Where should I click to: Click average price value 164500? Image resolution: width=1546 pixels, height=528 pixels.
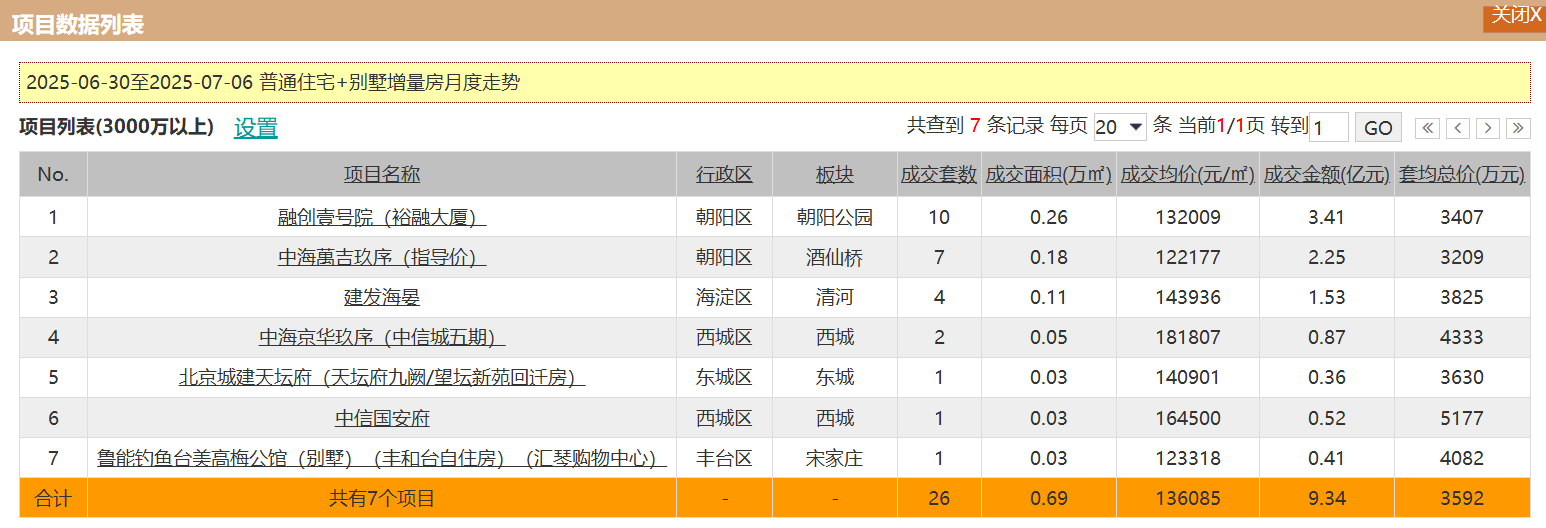click(1188, 417)
